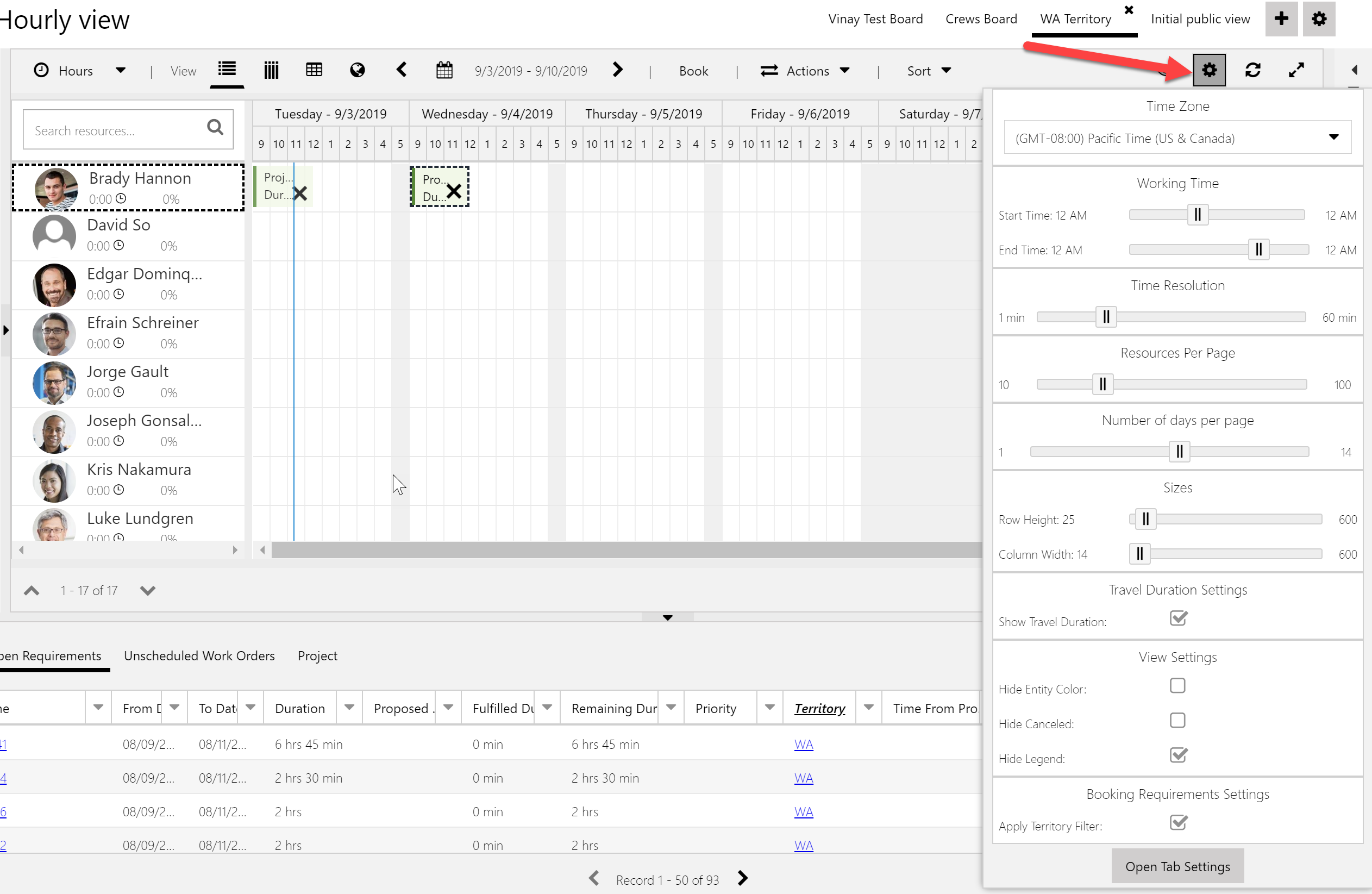
Task: Click Open Tab Settings button
Action: [x=1177, y=867]
